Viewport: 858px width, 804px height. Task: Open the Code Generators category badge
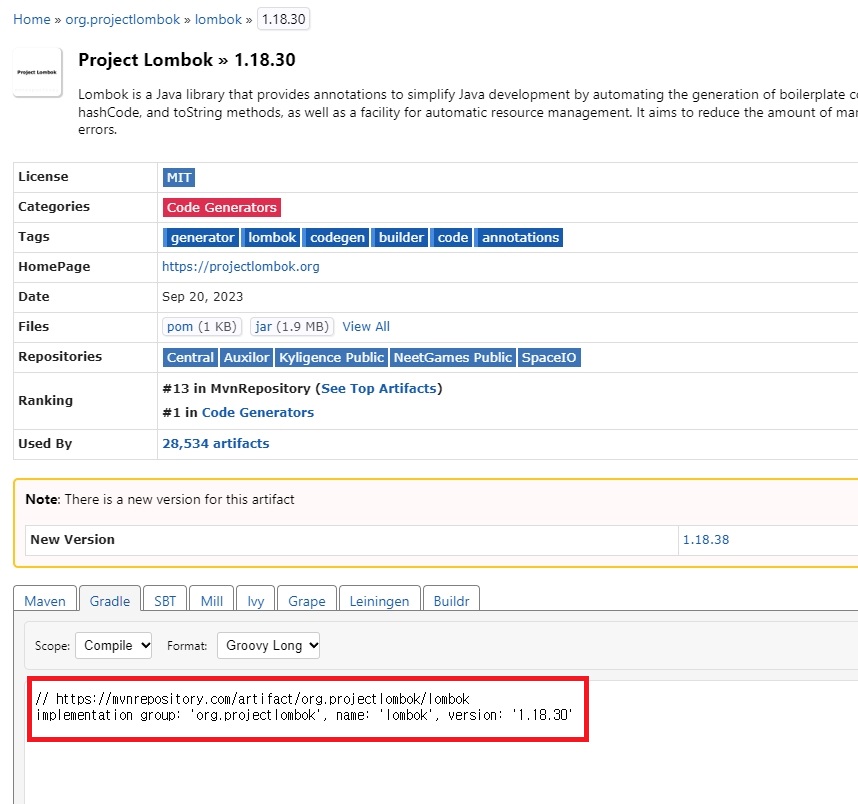[x=222, y=207]
